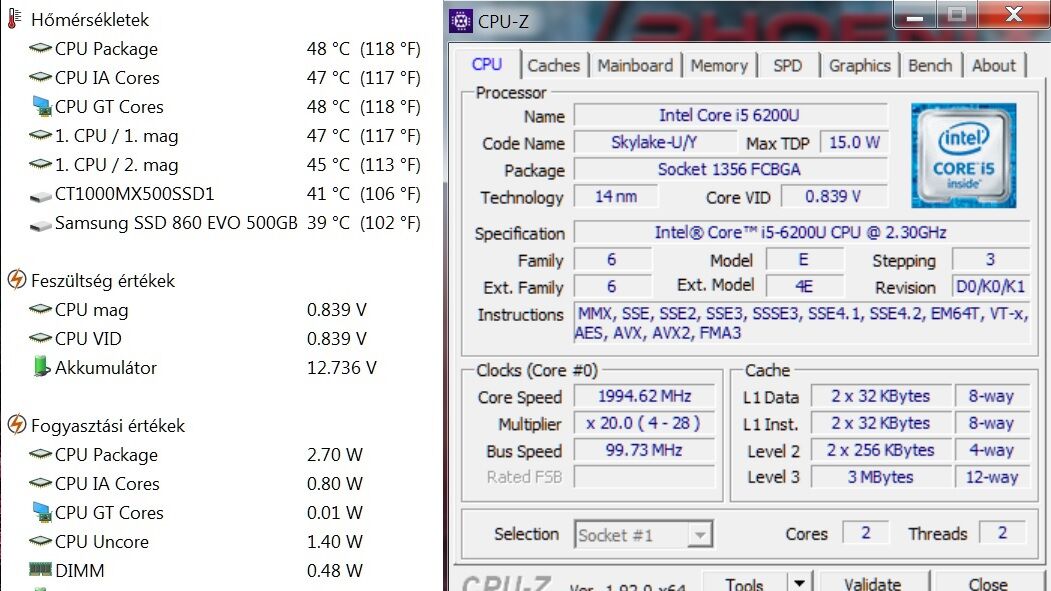
Task: Click the Cores count value
Action: tap(865, 533)
